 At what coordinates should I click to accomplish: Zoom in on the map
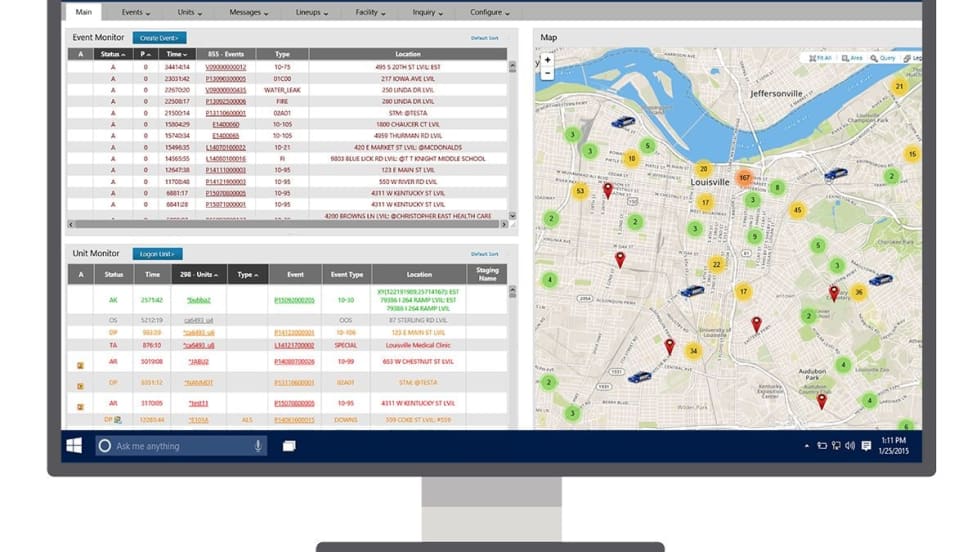[x=547, y=60]
